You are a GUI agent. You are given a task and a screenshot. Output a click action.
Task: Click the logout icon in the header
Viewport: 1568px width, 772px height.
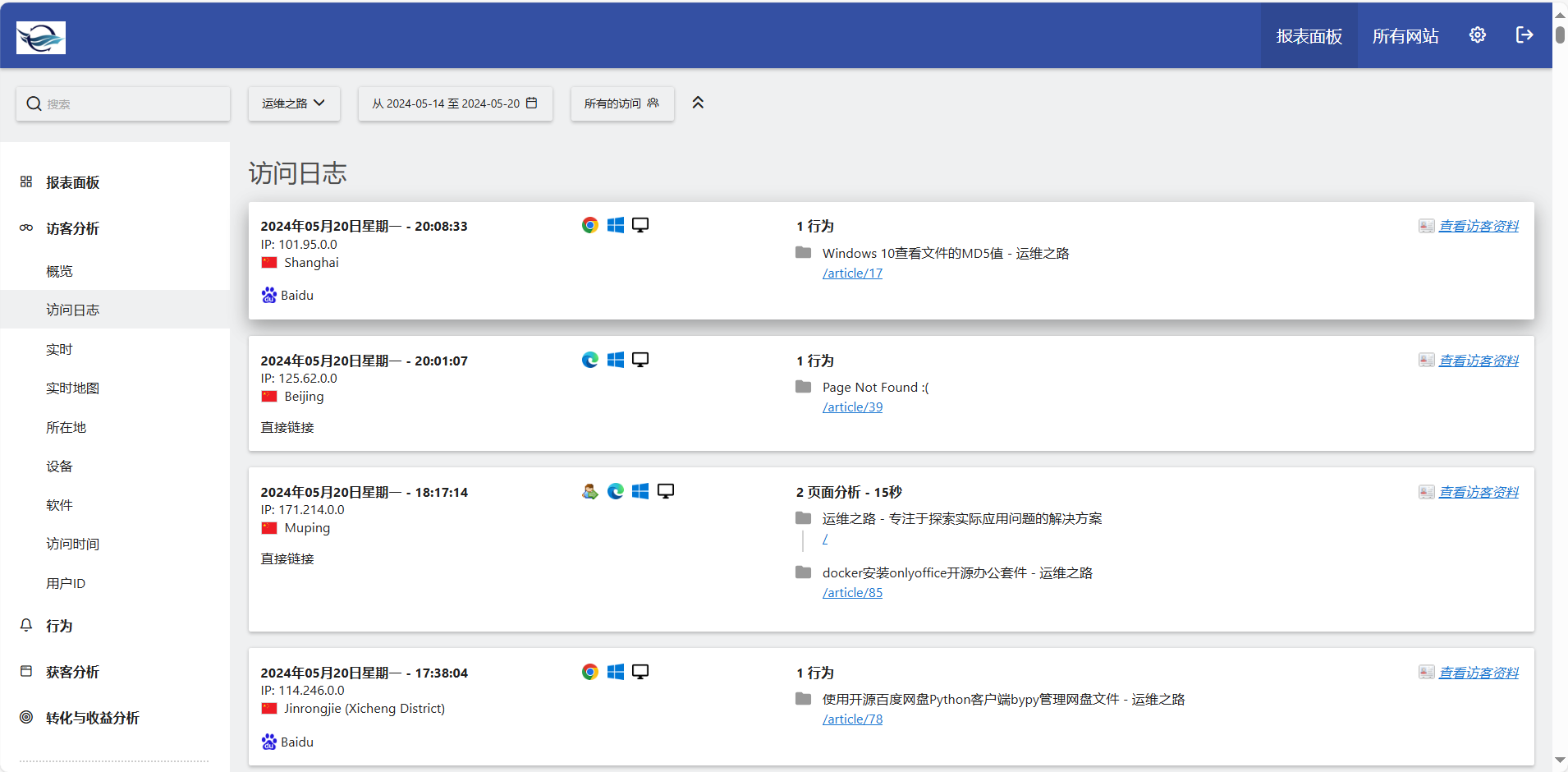(1524, 35)
